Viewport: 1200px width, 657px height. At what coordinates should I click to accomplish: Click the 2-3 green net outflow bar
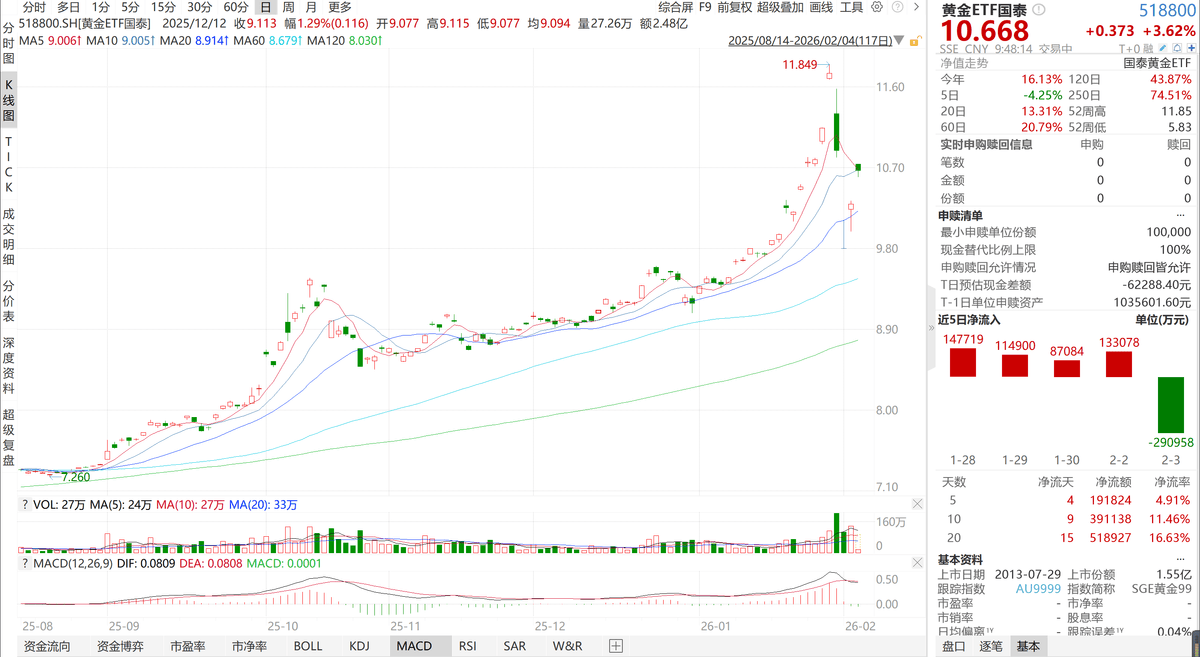tap(1170, 419)
